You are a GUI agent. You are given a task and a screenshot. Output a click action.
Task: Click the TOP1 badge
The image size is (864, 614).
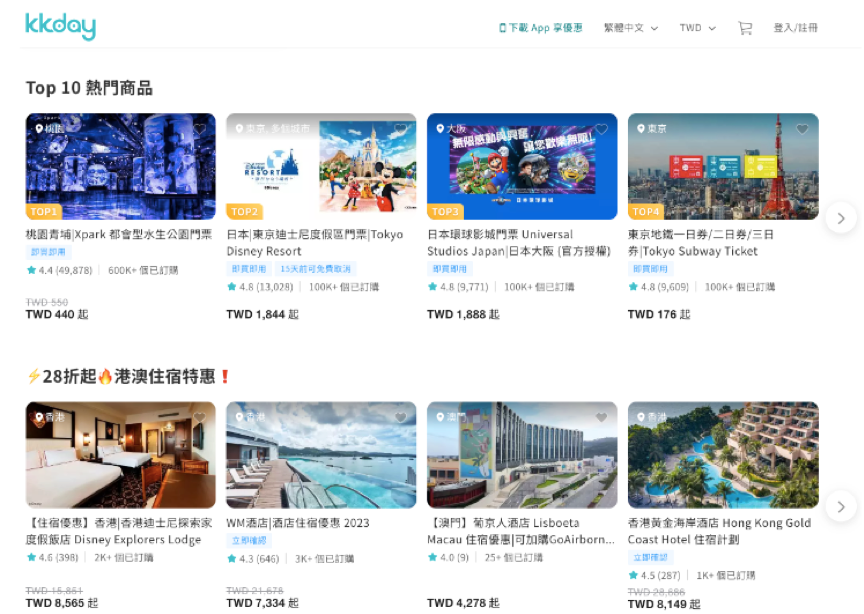pyautogui.click(x=44, y=212)
